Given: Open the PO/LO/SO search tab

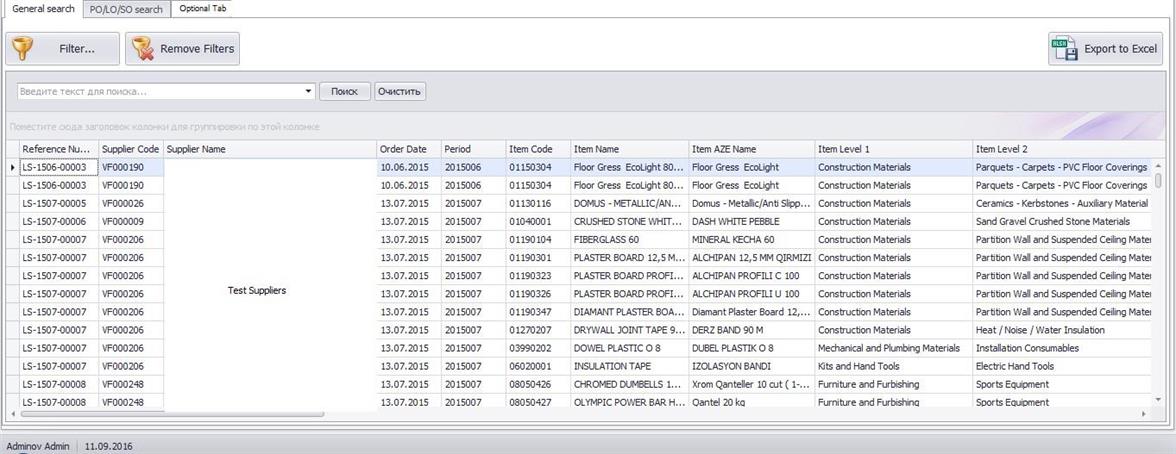Looking at the screenshot, I should (x=125, y=10).
